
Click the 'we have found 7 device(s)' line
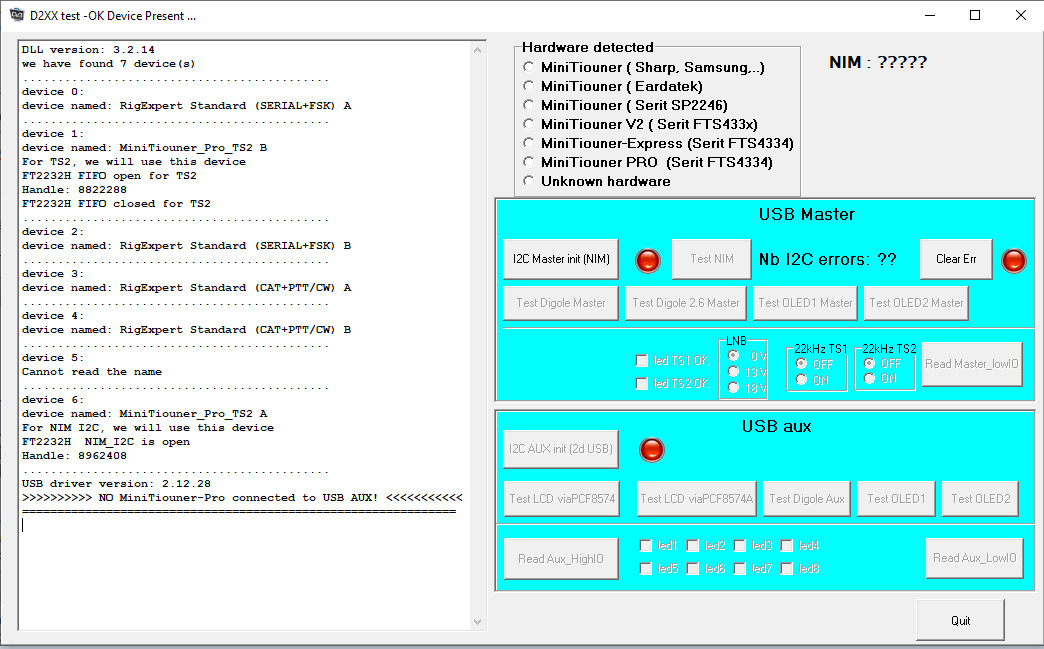coord(109,64)
